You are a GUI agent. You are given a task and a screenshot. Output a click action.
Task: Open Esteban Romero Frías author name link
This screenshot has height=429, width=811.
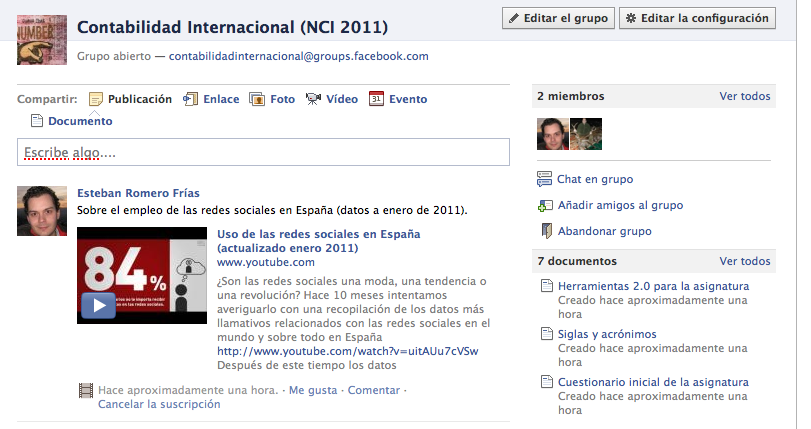pos(138,193)
